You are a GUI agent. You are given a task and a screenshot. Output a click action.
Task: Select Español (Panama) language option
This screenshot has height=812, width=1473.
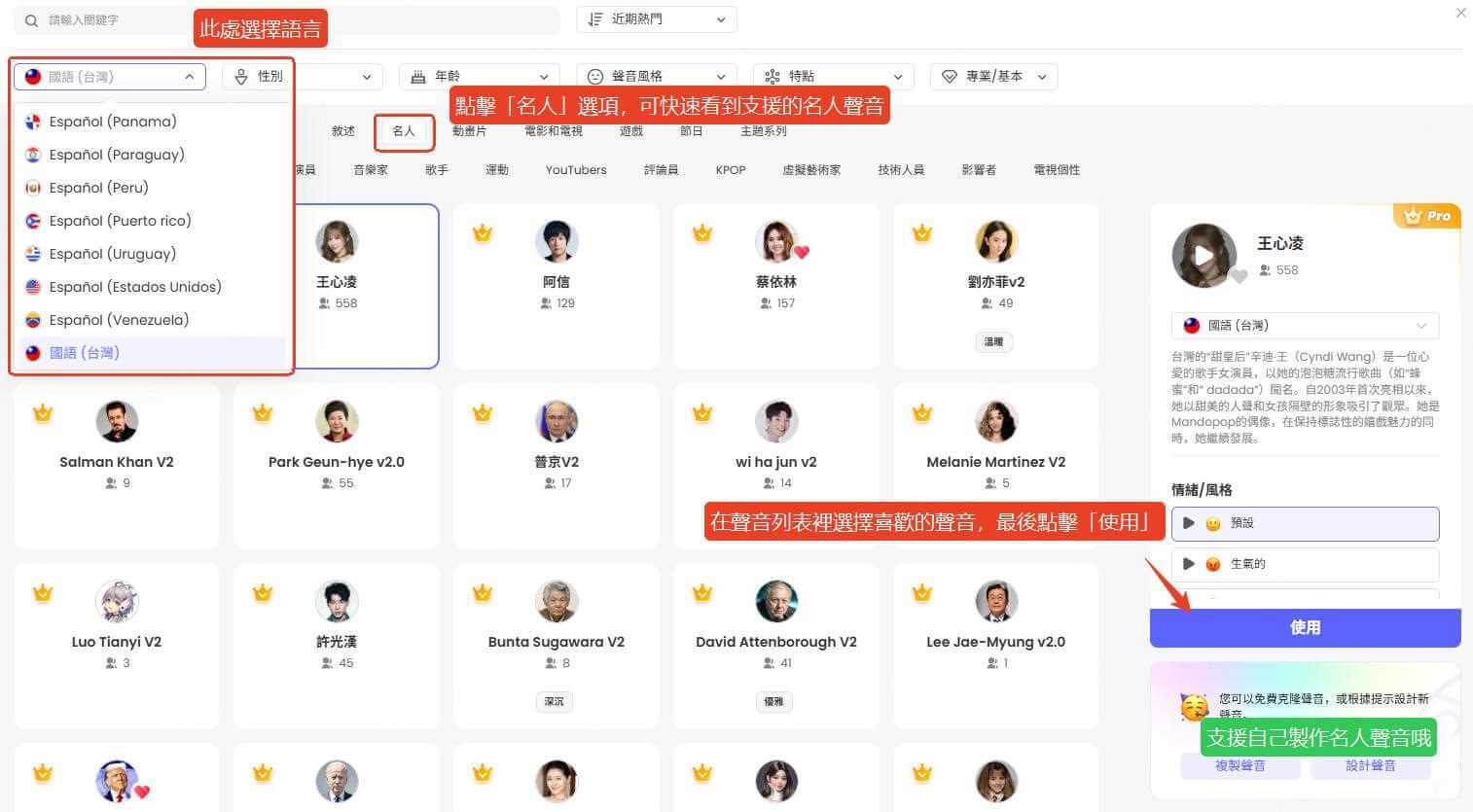(153, 122)
